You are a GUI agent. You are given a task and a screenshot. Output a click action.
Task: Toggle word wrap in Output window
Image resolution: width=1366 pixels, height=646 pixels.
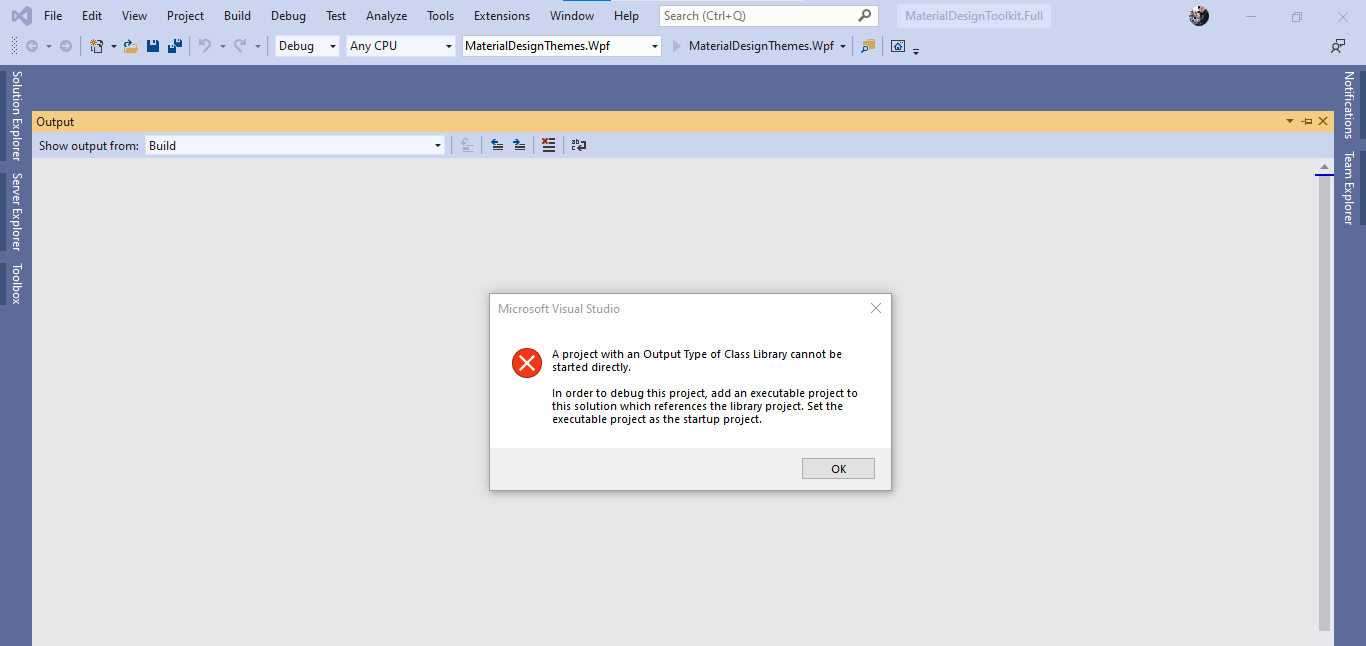tap(579, 145)
